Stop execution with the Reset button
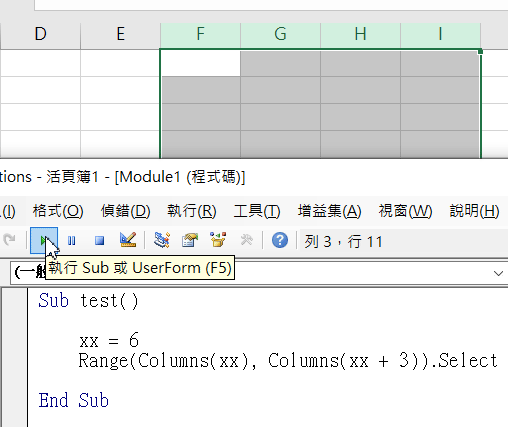This screenshot has width=508, height=427. click(x=99, y=240)
